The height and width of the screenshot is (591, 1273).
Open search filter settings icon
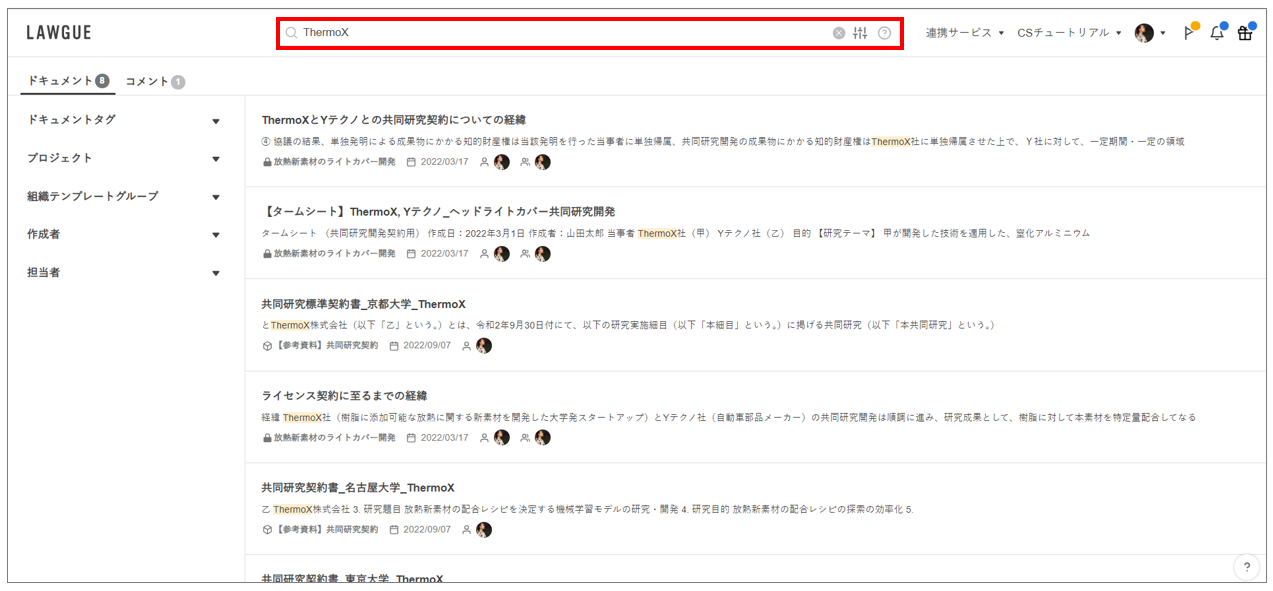[x=860, y=33]
